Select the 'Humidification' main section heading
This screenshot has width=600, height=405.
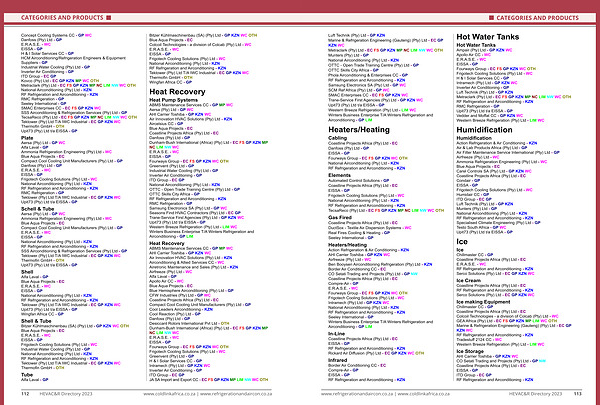[484, 130]
